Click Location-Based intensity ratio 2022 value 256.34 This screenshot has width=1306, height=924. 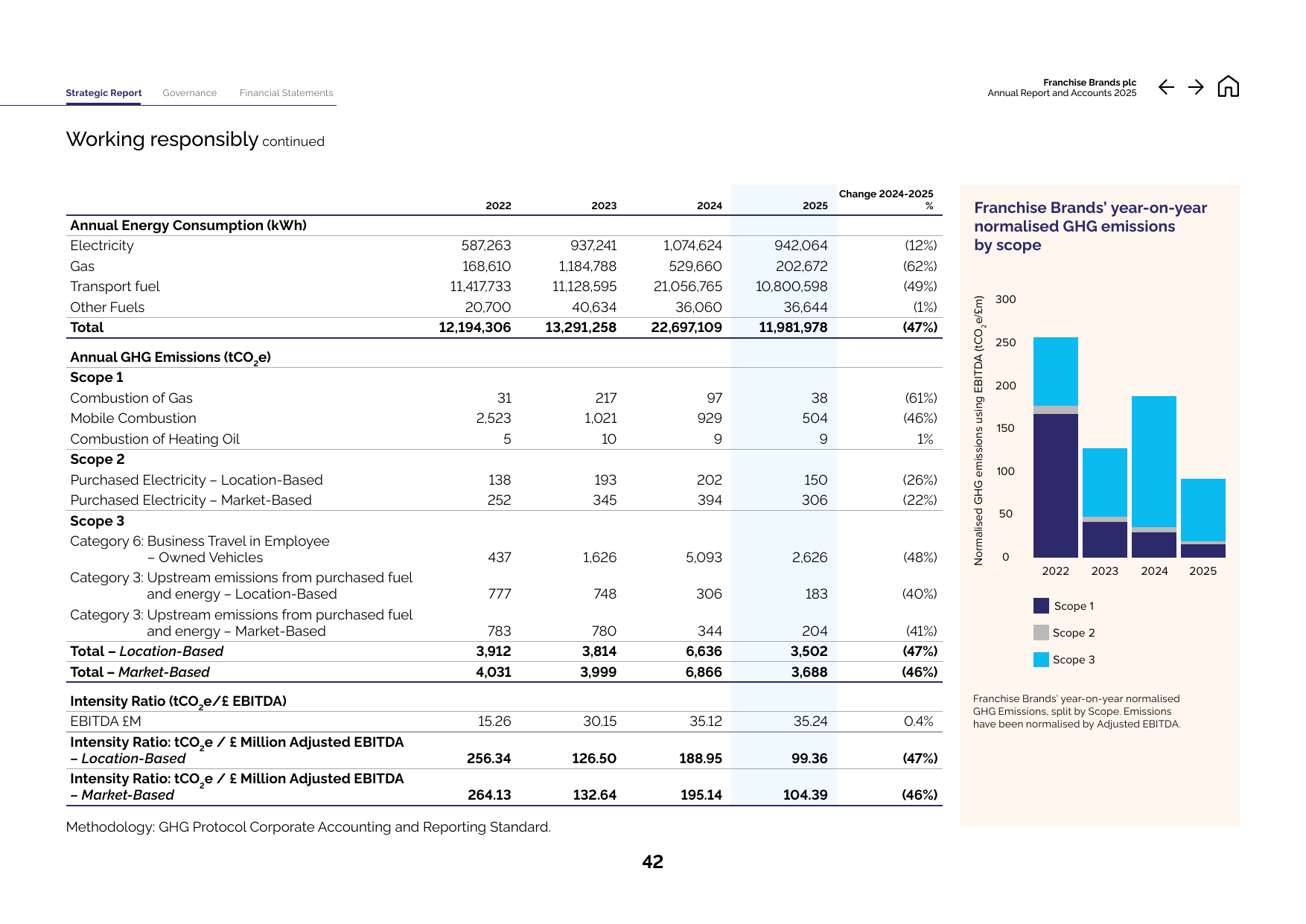(x=488, y=759)
